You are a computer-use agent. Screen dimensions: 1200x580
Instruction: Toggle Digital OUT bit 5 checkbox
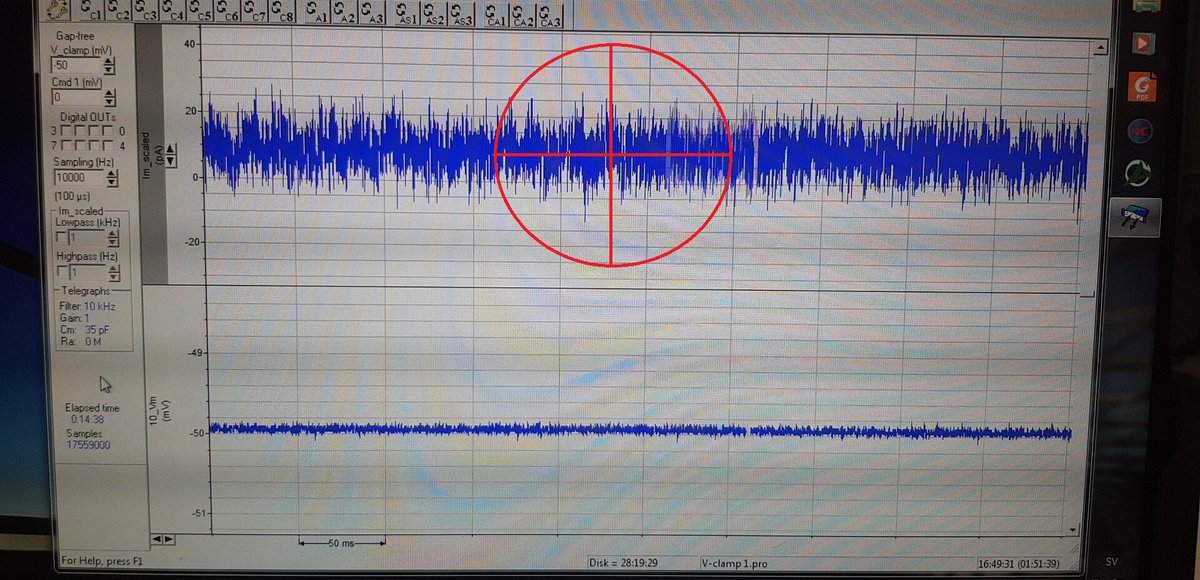click(96, 146)
